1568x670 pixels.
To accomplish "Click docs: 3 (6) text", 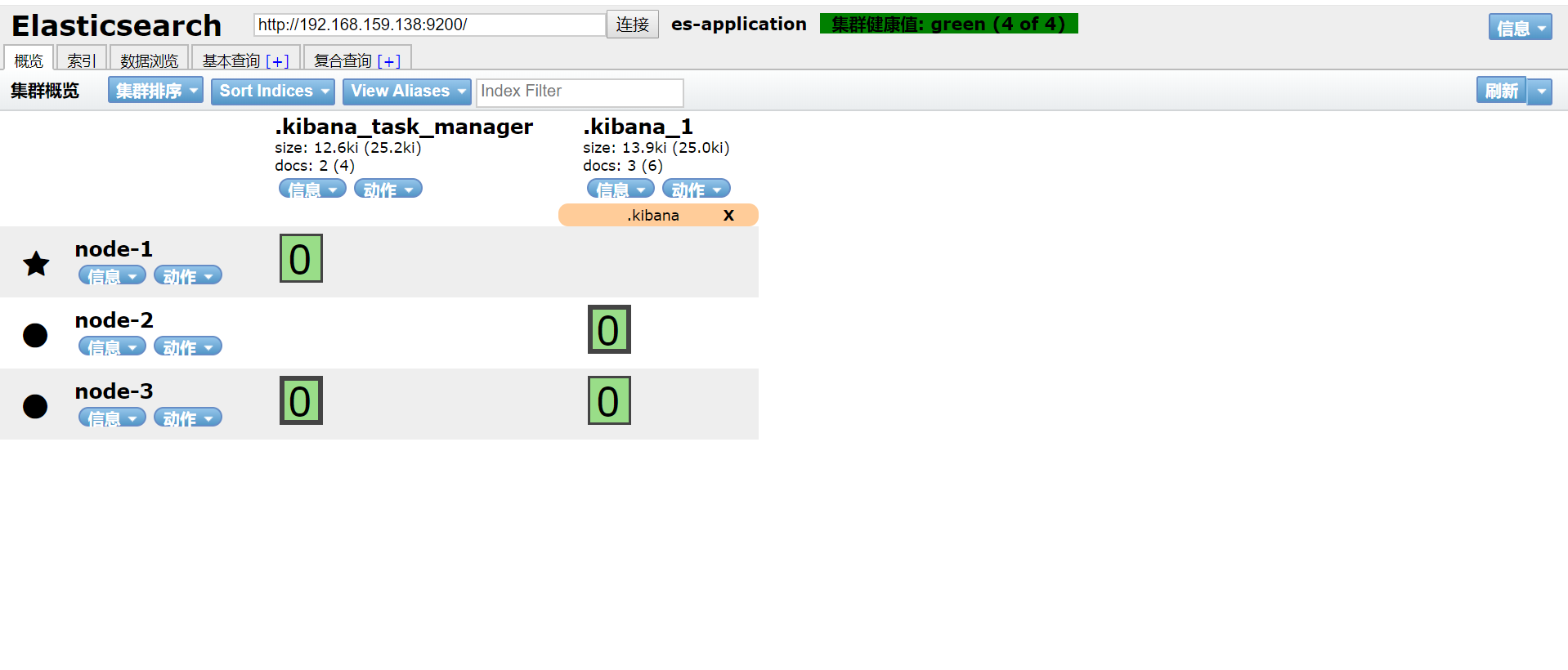I will (x=623, y=166).
